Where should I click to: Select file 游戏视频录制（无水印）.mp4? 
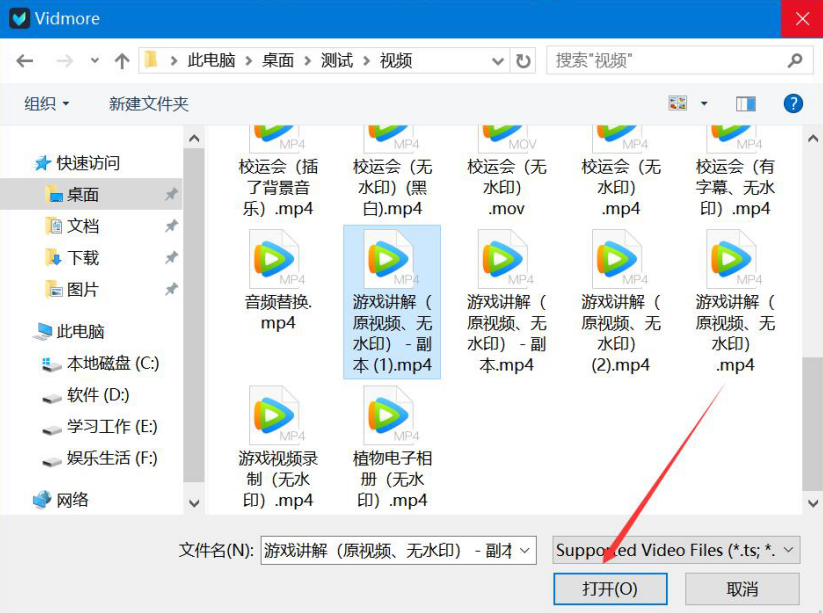click(x=278, y=447)
